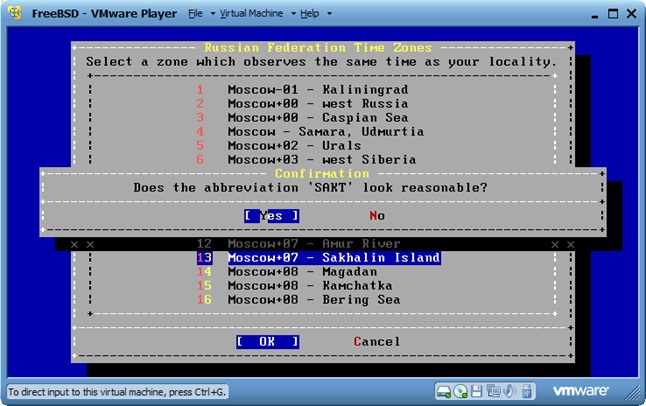Viewport: 646px width, 406px height.
Task: Click the network adapter status icon
Action: pyautogui.click(x=493, y=390)
